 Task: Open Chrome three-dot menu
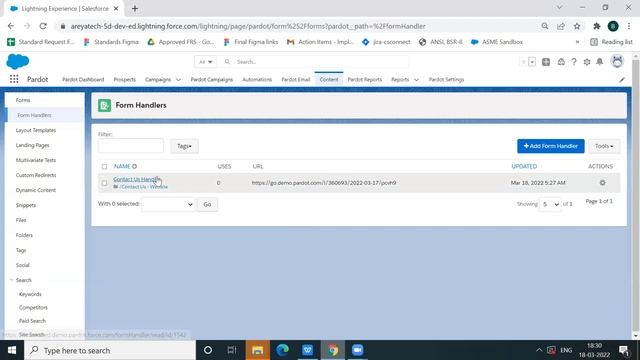(x=629, y=26)
